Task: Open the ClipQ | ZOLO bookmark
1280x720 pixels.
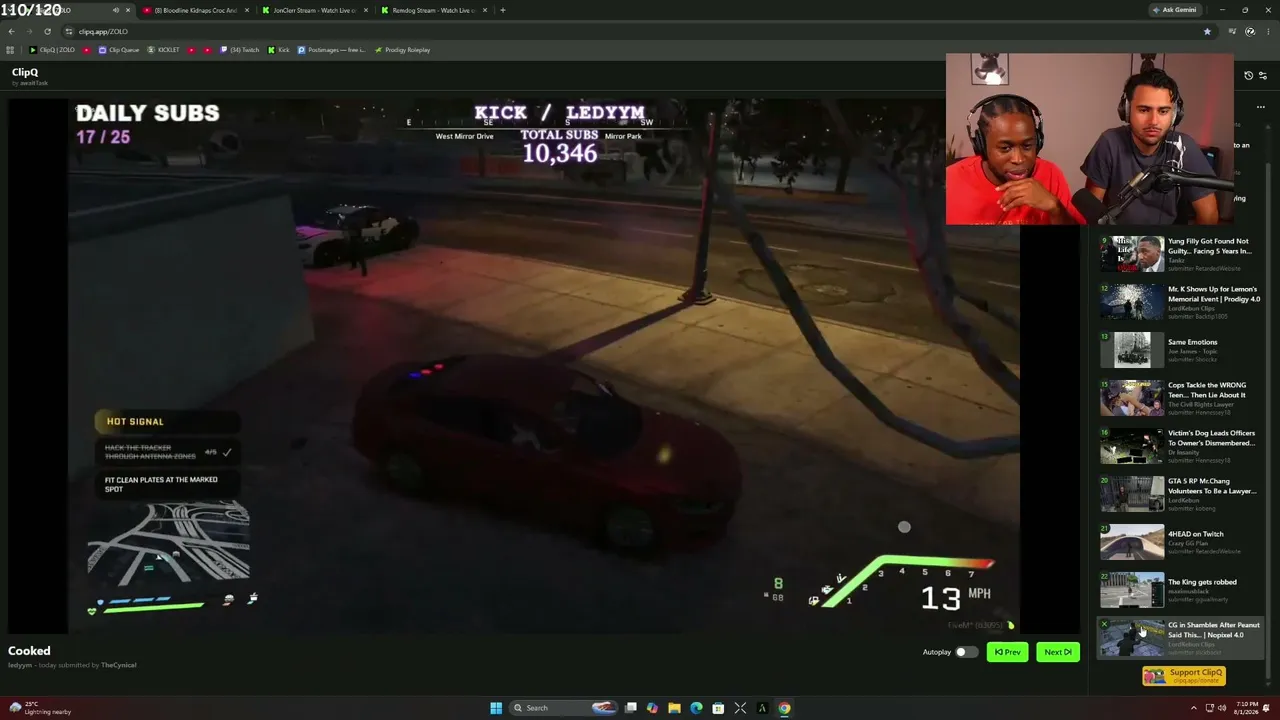Action: pos(52,50)
